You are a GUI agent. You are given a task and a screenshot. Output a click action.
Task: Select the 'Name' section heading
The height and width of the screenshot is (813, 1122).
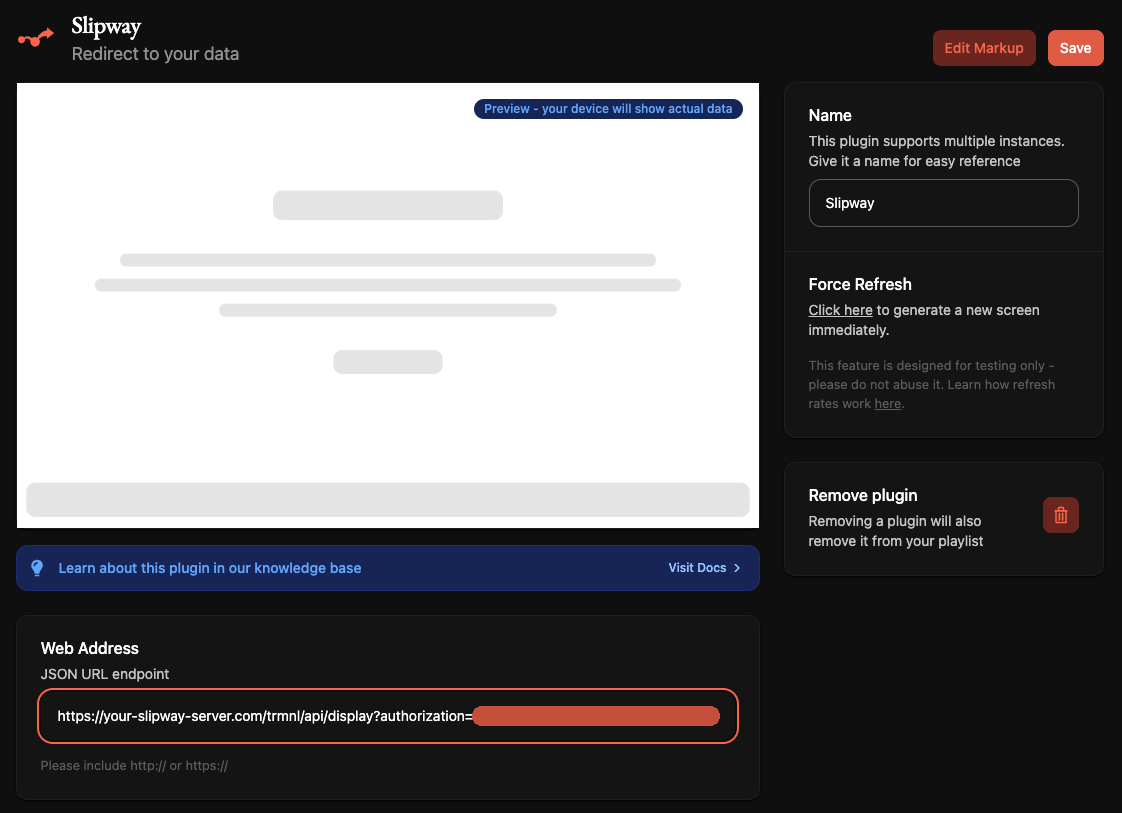tap(829, 115)
